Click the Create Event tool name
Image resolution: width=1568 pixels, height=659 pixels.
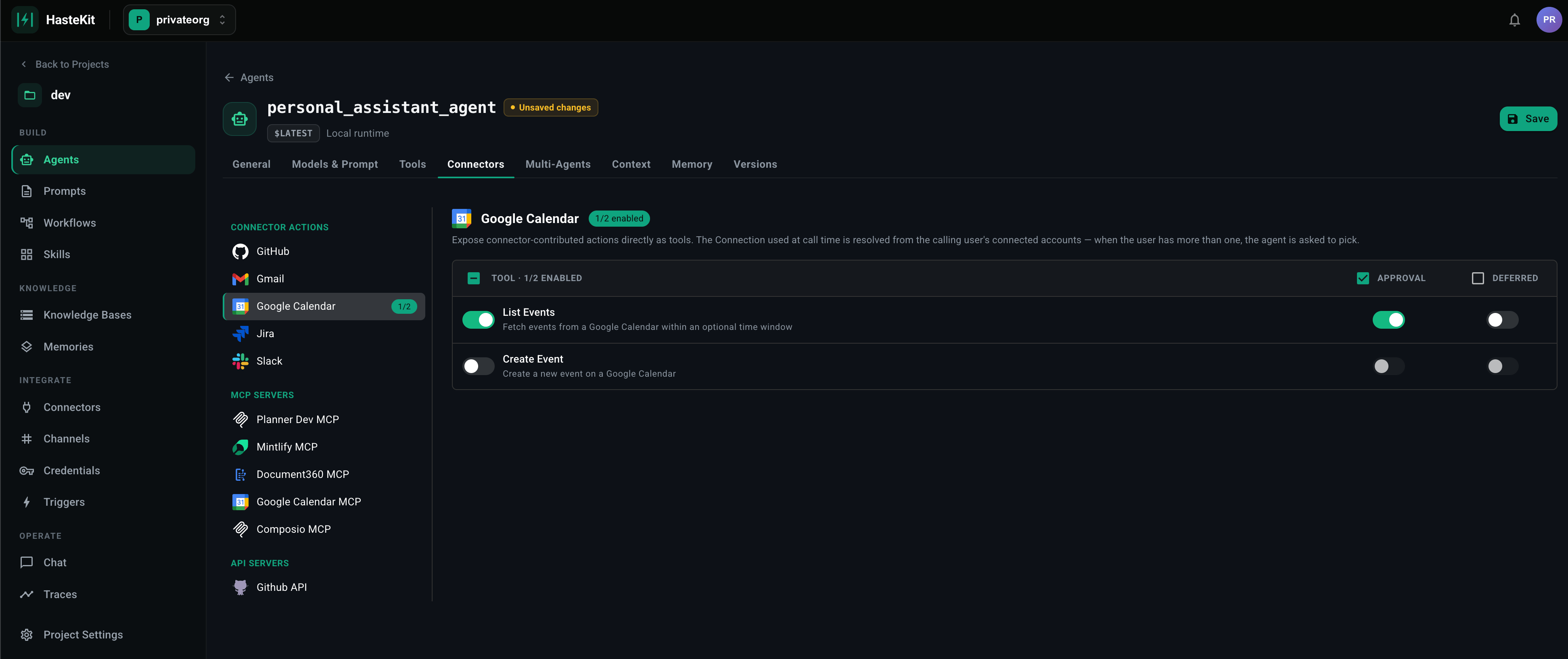533,359
